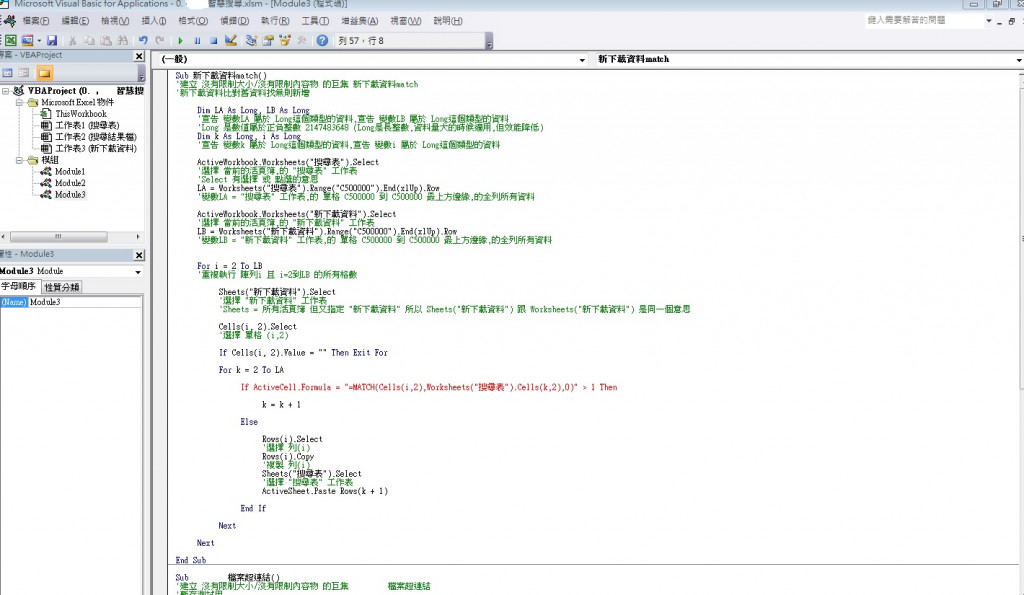Open the 視窗(W) menu
The height and width of the screenshot is (595, 1024).
click(x=406, y=21)
